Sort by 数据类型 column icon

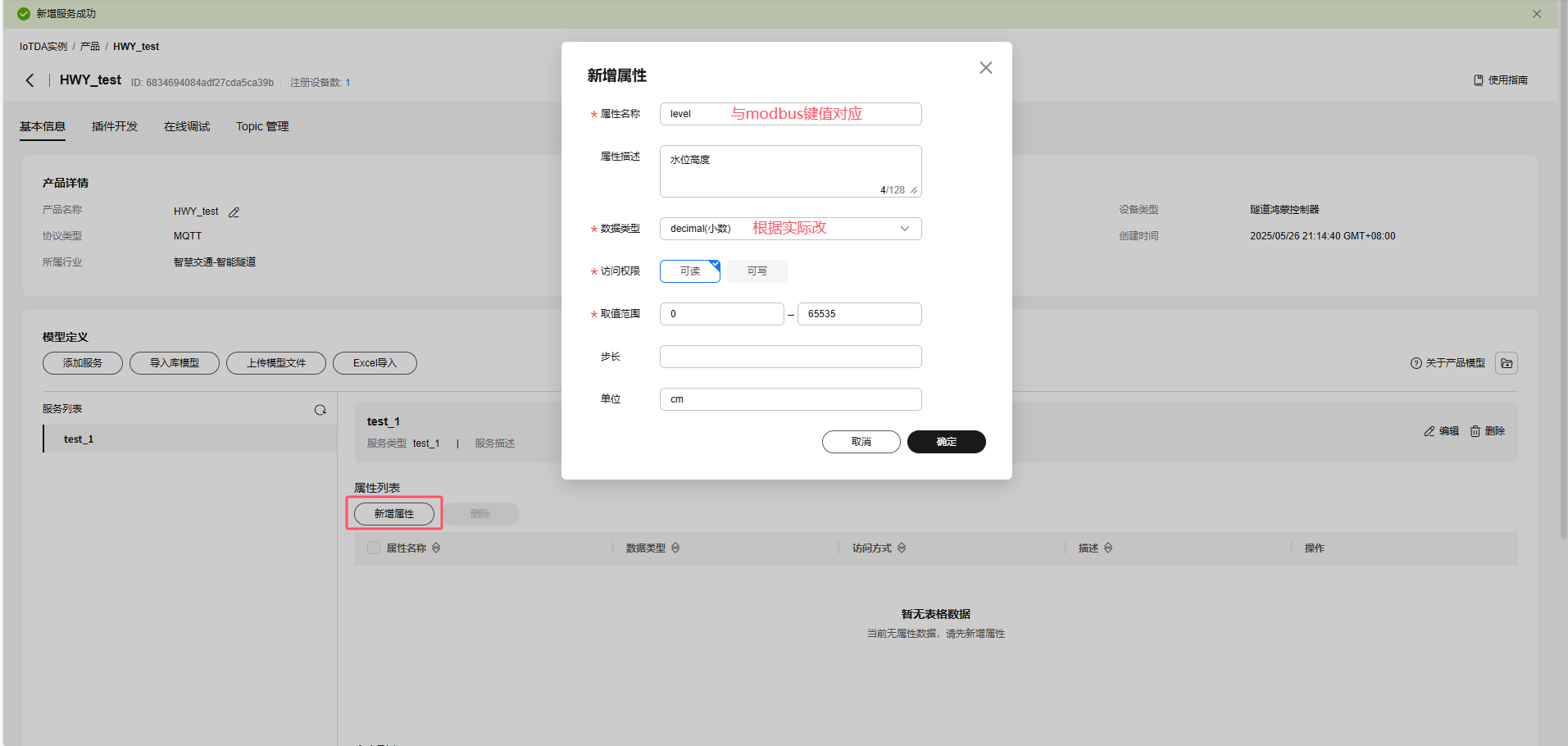click(675, 548)
